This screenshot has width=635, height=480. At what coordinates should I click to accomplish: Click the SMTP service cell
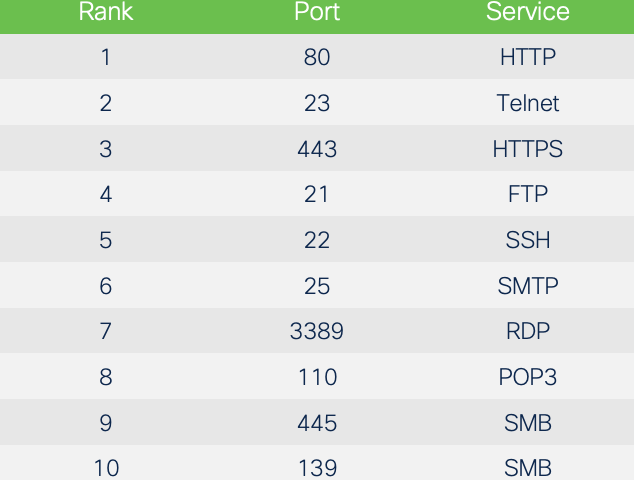point(528,286)
